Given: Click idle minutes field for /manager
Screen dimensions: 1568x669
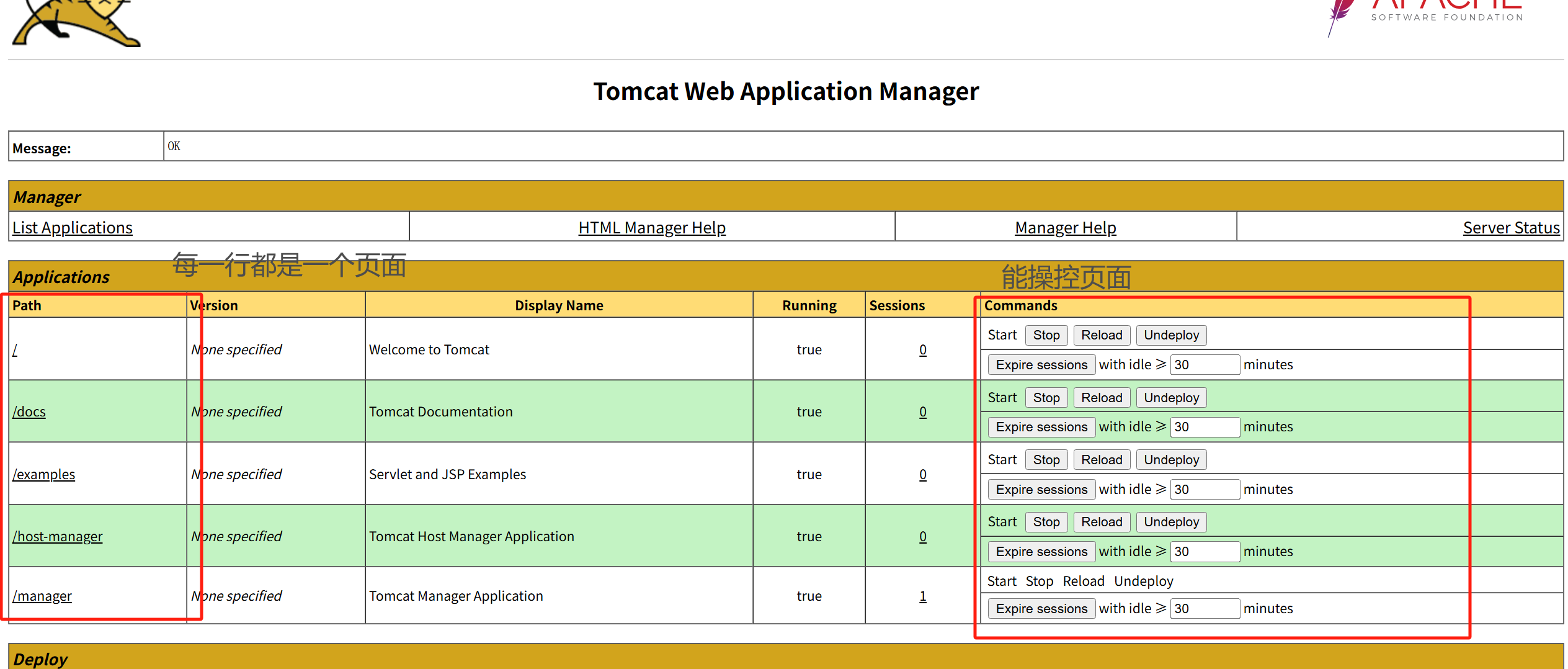Looking at the screenshot, I should [1205, 609].
